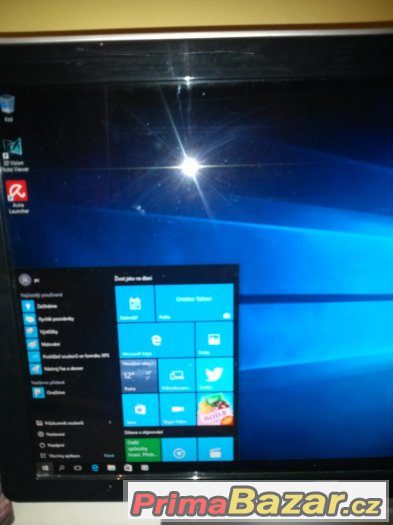This screenshot has height=525, width=393.
Task: Open the Phone Companion tile
Action: (x=176, y=375)
